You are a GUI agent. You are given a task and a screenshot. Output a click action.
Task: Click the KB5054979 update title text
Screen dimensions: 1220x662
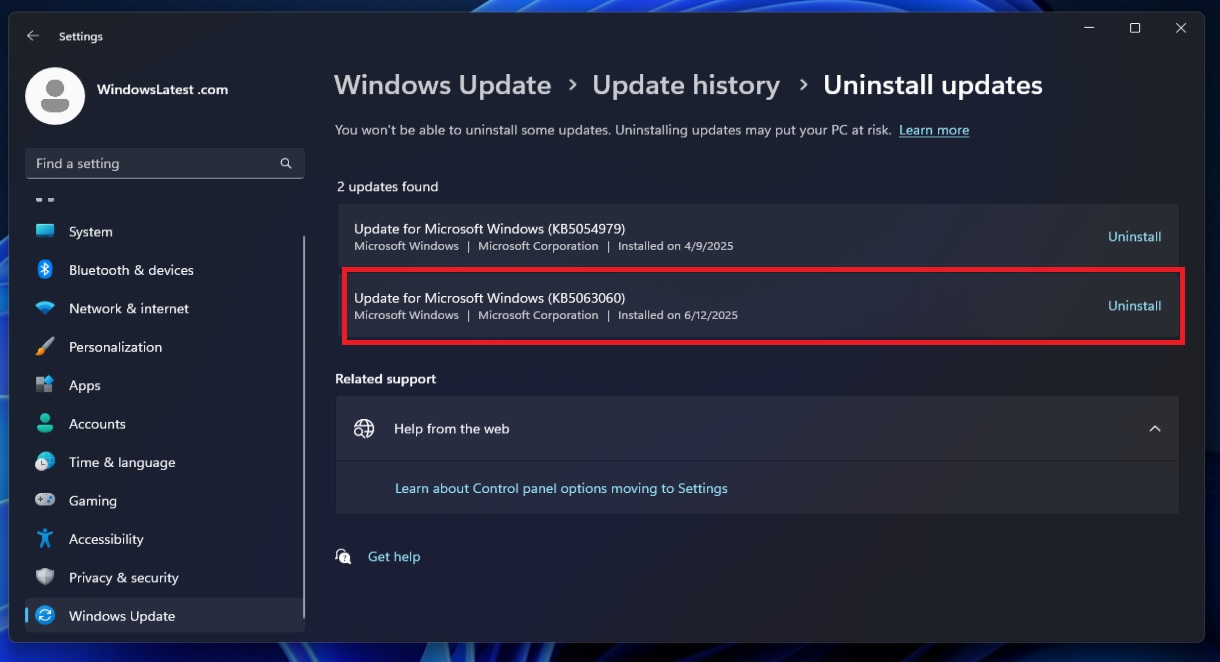pos(490,228)
